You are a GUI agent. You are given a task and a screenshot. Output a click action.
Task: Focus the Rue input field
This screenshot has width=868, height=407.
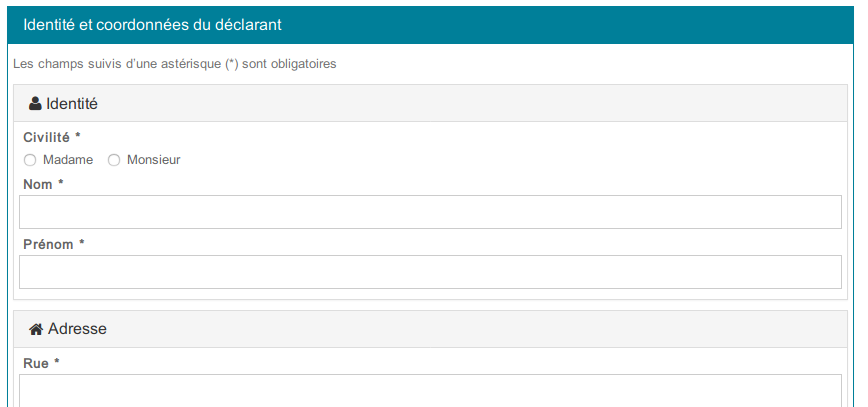(430, 390)
